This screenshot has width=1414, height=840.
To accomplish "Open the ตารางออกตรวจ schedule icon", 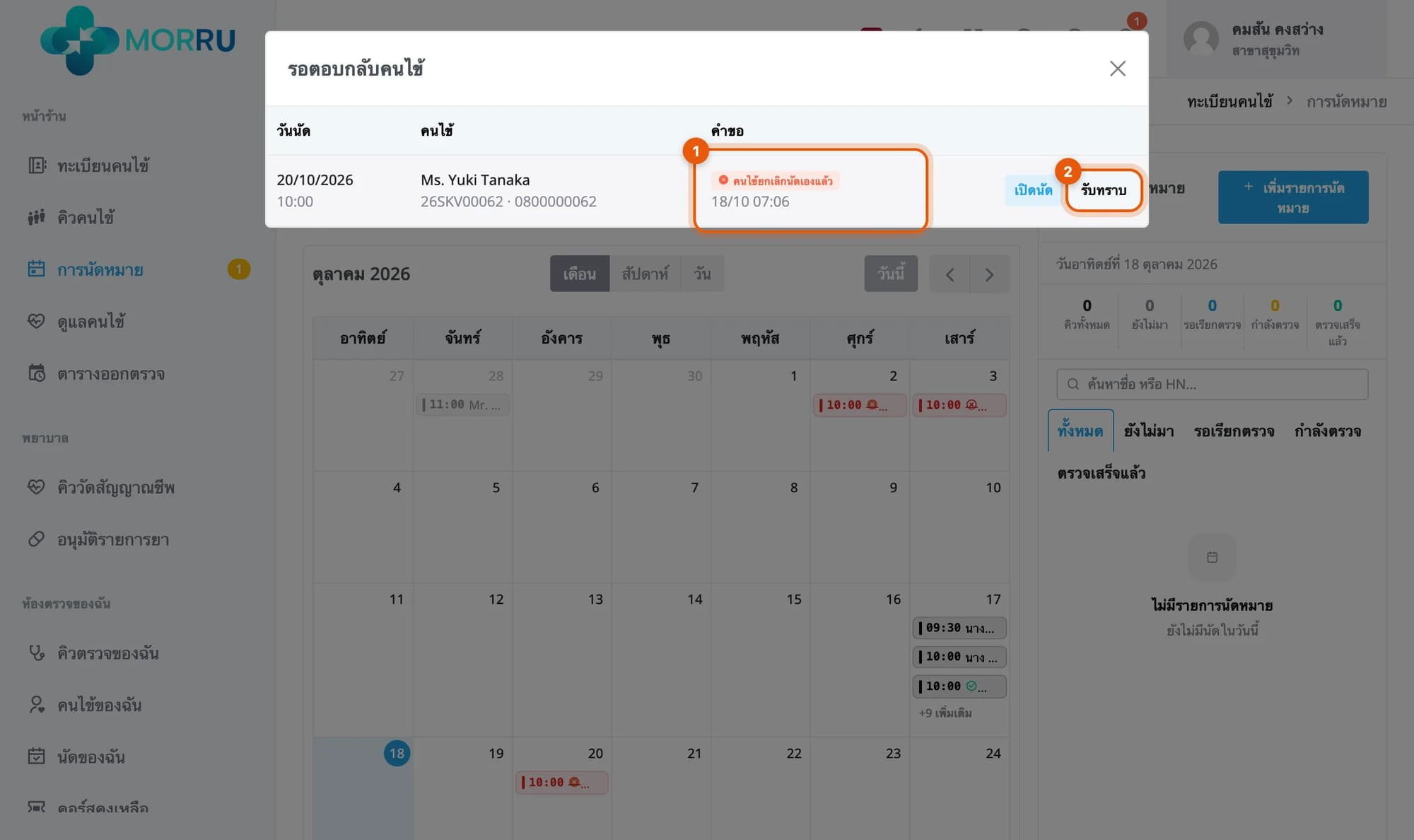I will pyautogui.click(x=37, y=373).
